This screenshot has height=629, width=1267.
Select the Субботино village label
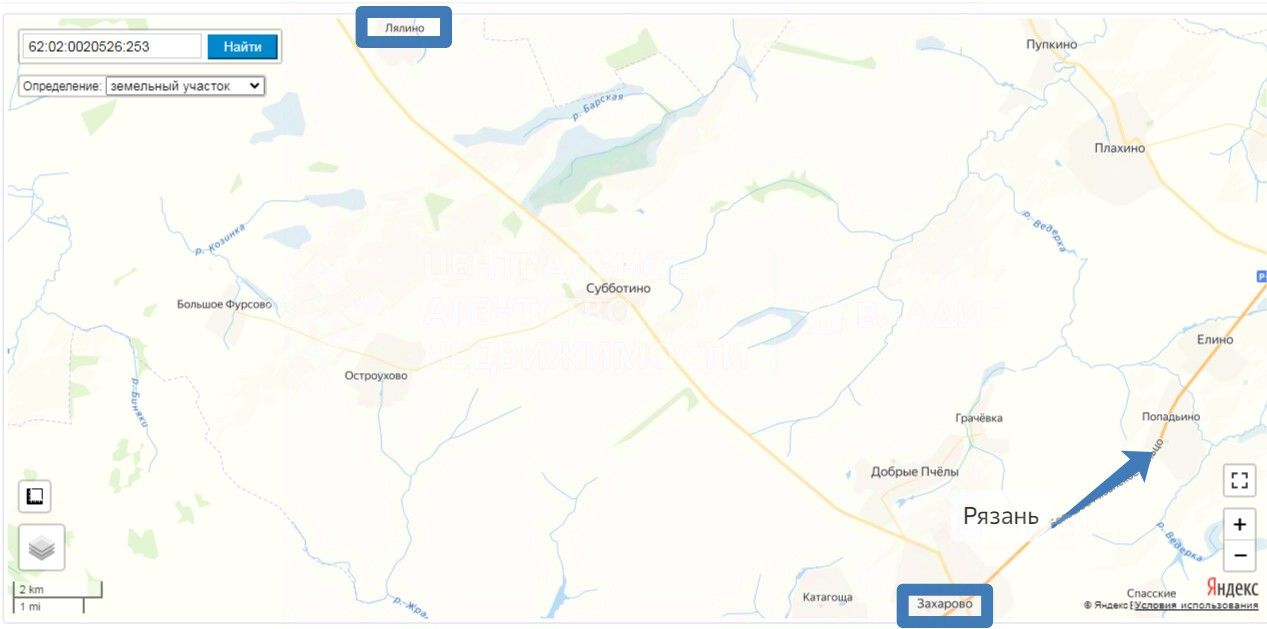(618, 288)
